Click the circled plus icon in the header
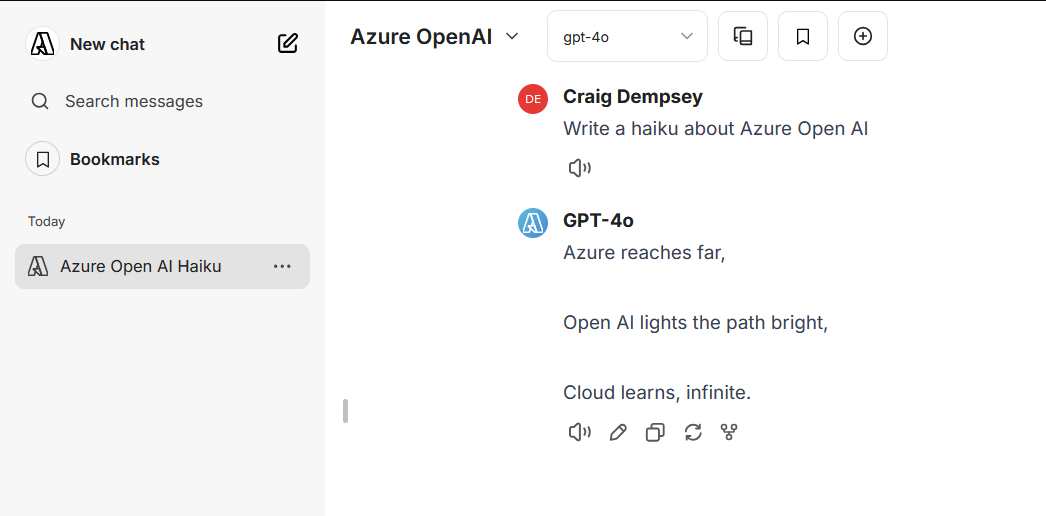This screenshot has width=1046, height=516. pos(863,36)
